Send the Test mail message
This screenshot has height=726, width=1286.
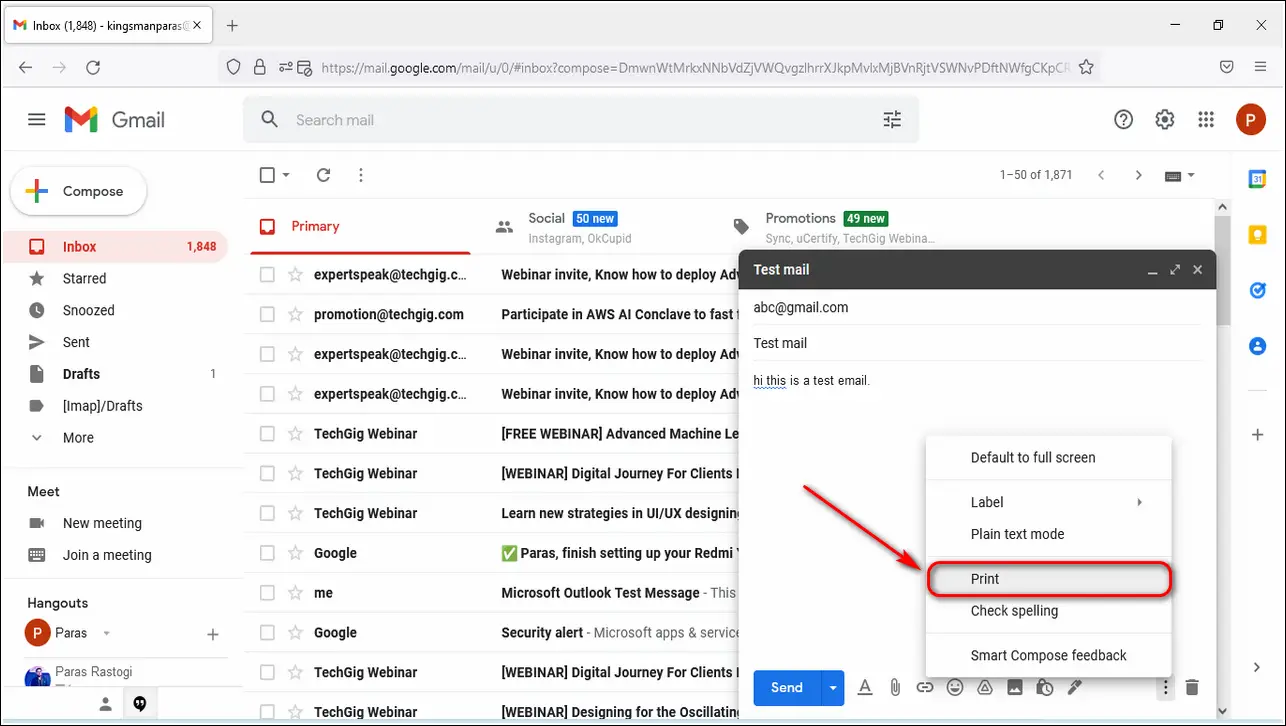tap(786, 687)
